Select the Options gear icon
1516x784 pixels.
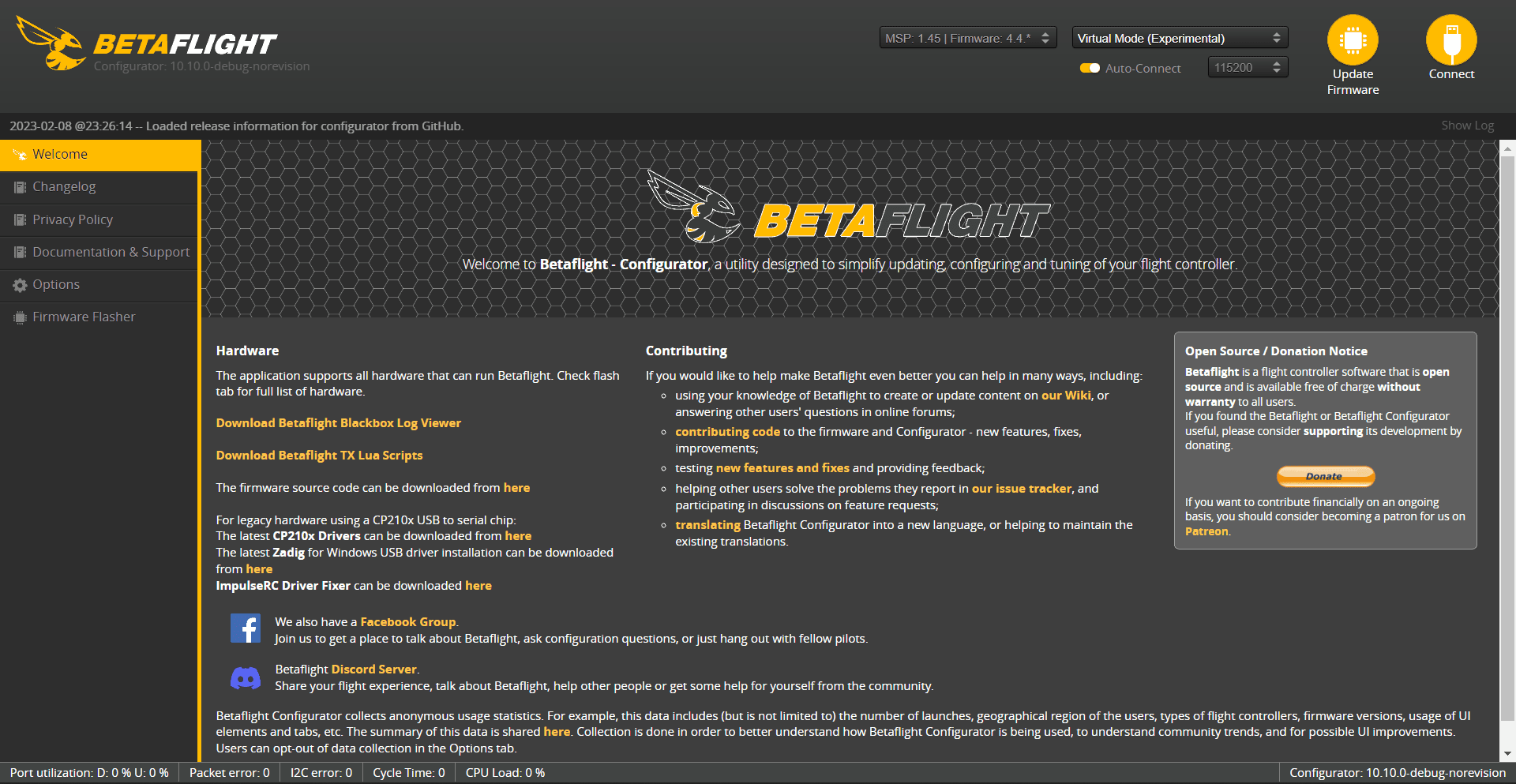19,284
